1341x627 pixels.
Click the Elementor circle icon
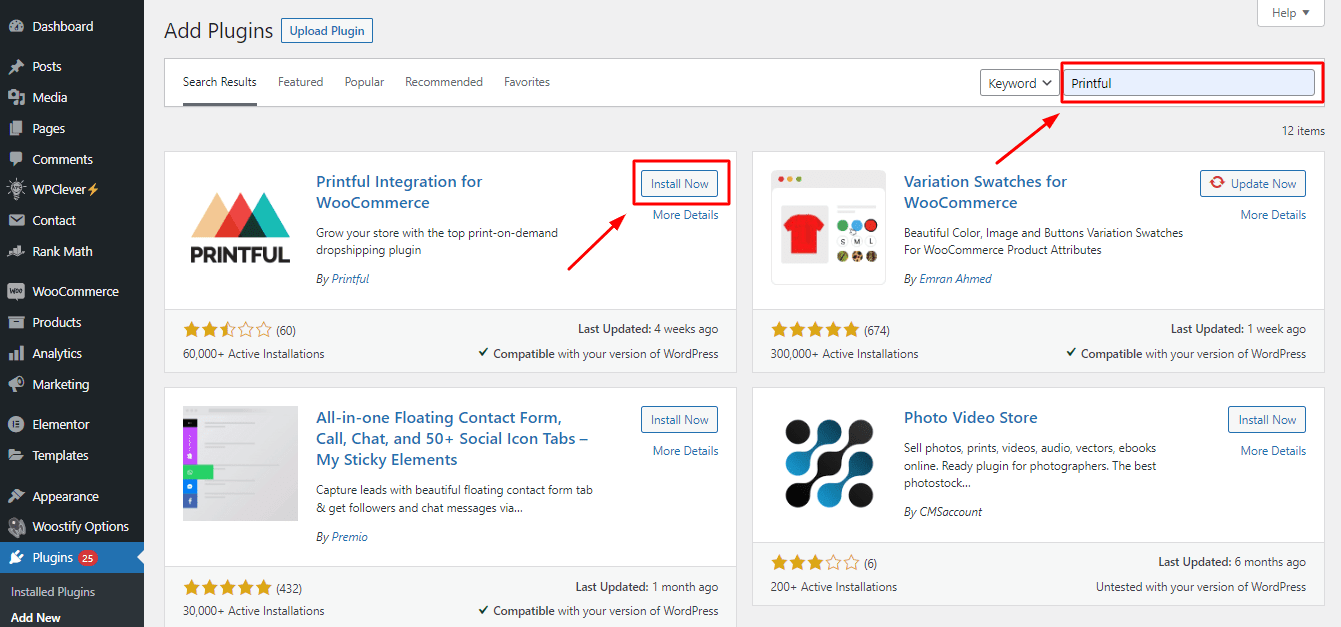(16, 424)
